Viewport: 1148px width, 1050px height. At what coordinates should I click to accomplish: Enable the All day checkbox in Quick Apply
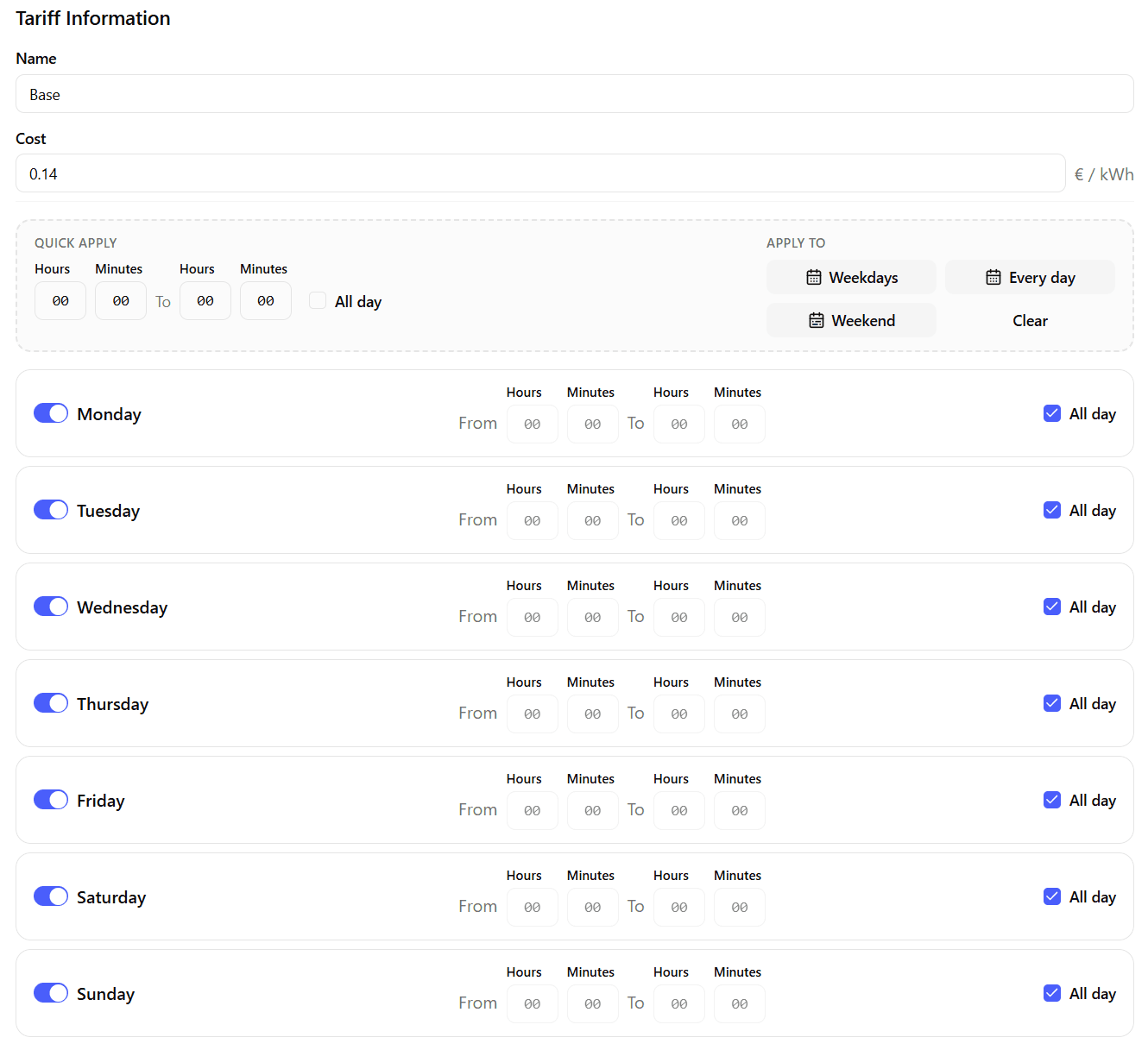318,300
